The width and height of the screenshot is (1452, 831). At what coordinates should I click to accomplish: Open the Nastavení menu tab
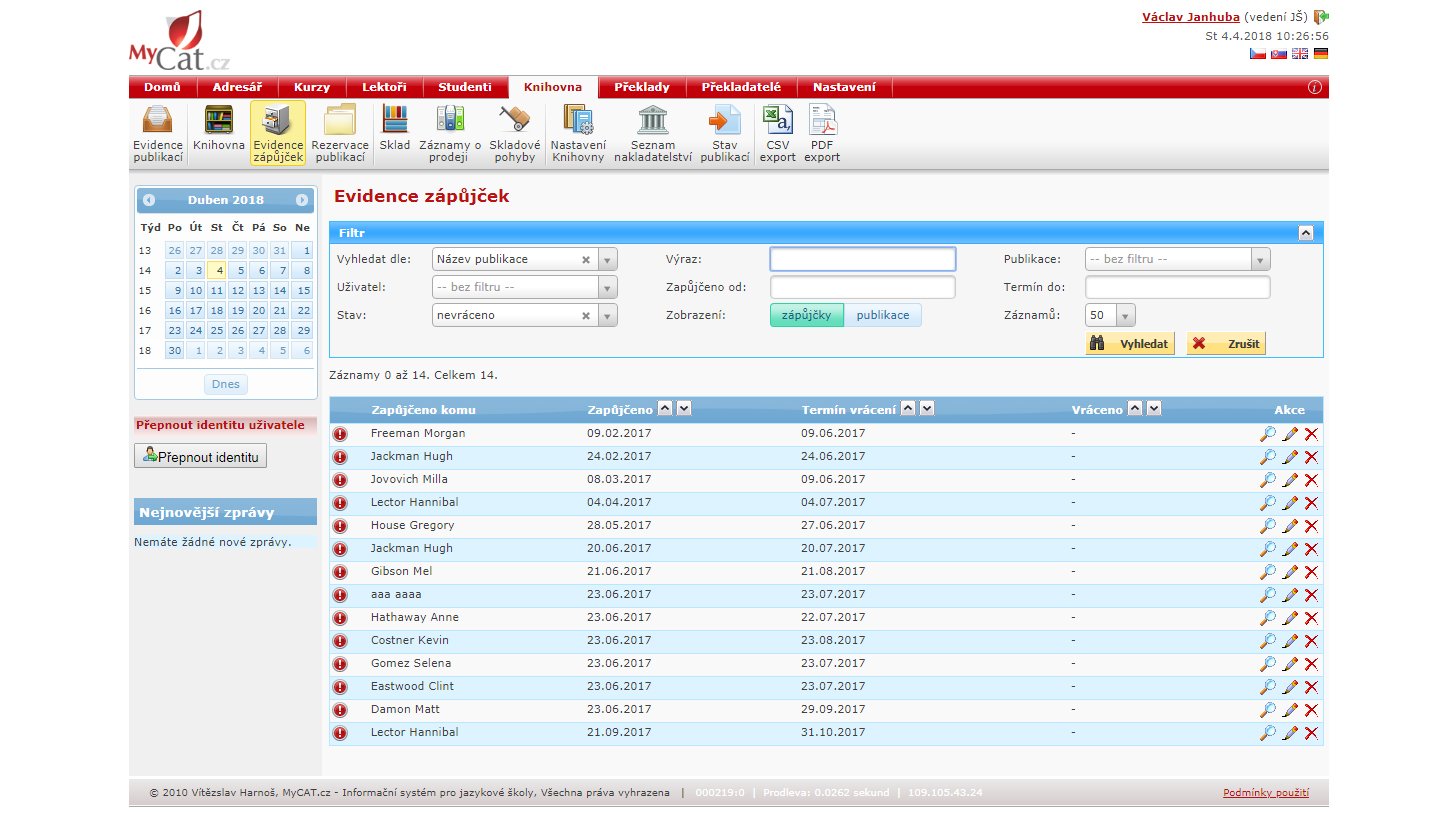point(844,87)
